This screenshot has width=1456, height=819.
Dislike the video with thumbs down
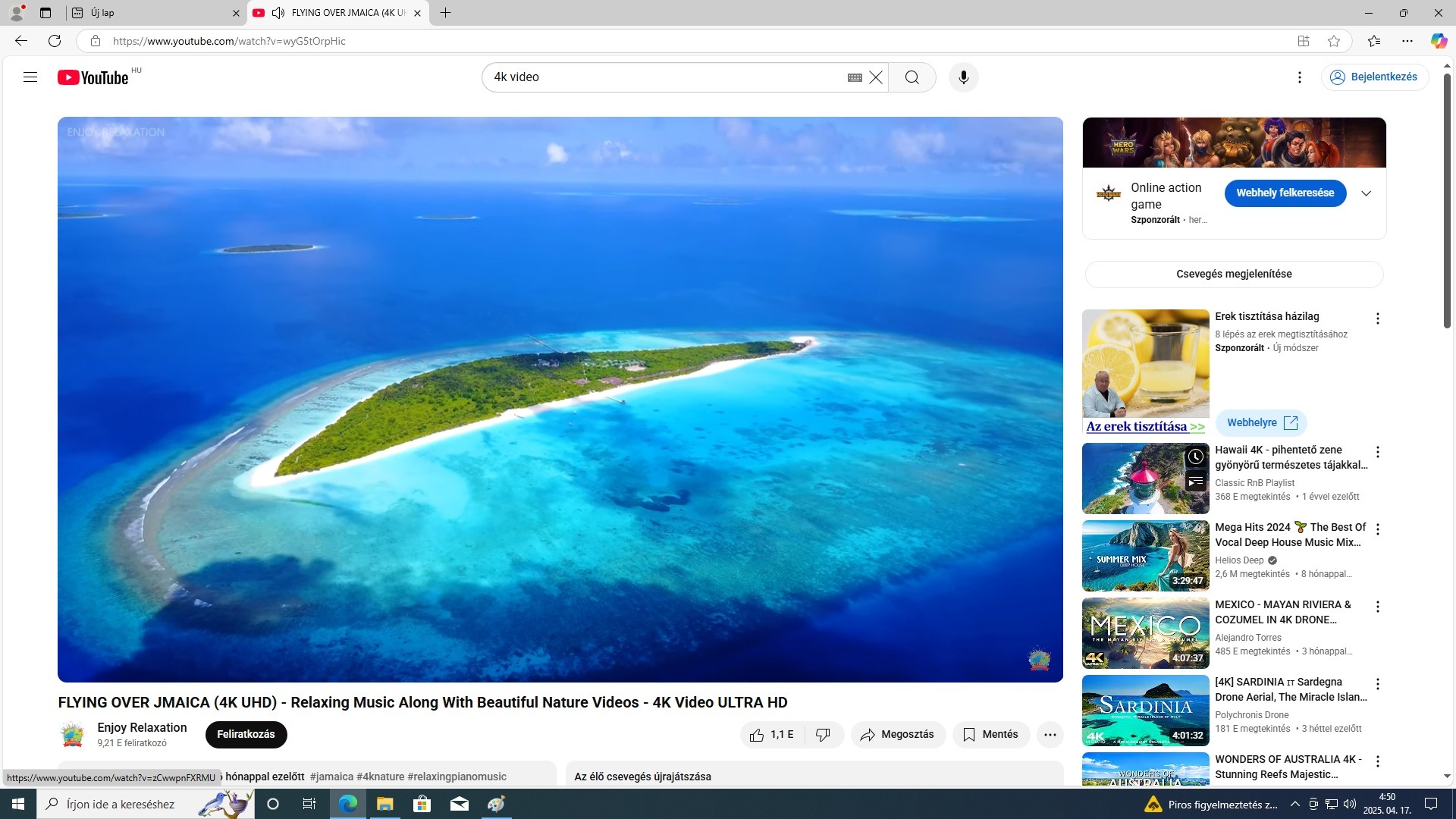point(823,734)
